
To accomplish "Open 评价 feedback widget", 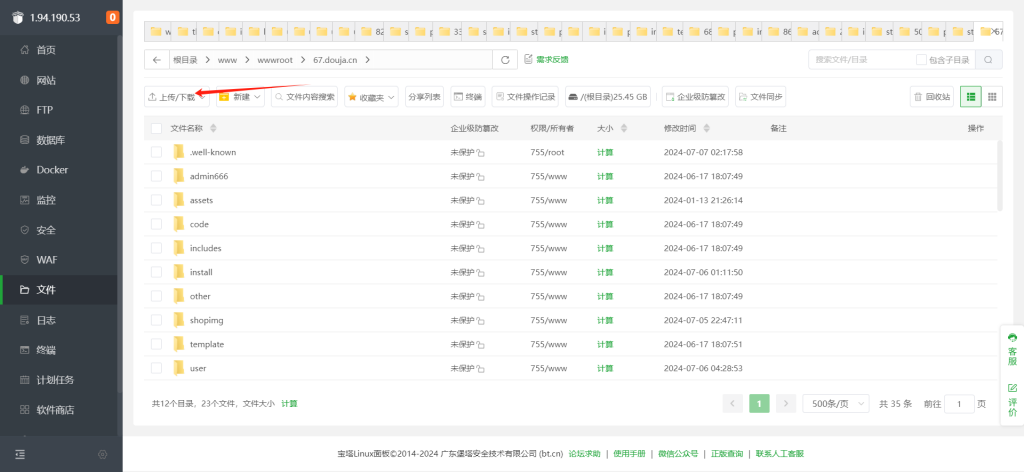I will point(1012,400).
